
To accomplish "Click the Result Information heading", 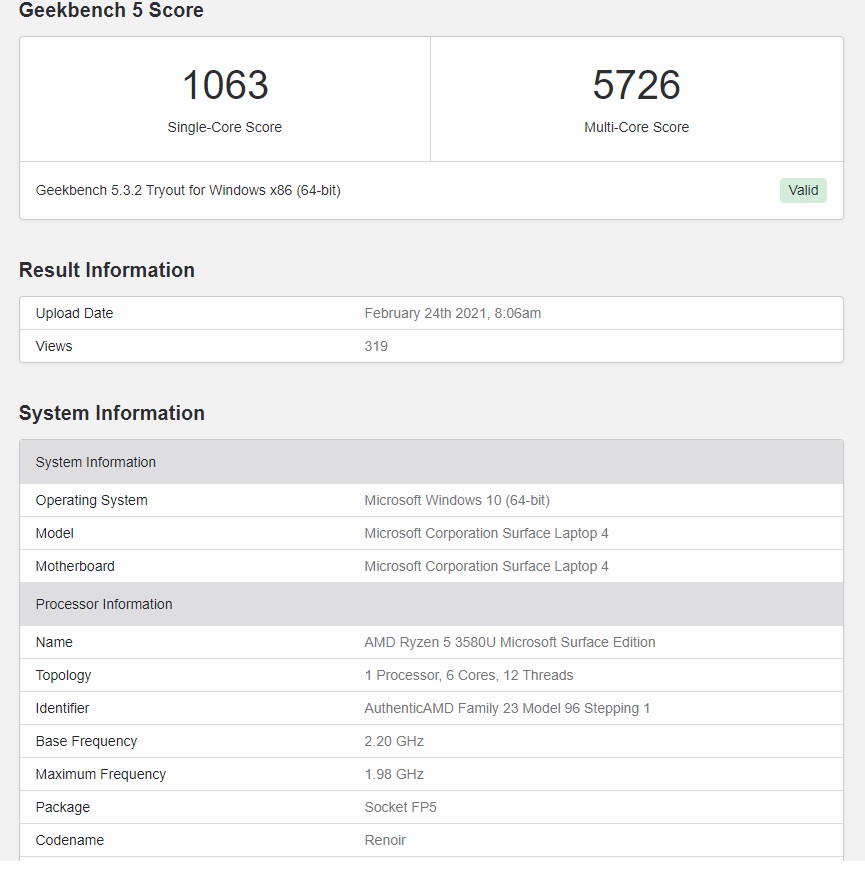I will (x=107, y=270).
